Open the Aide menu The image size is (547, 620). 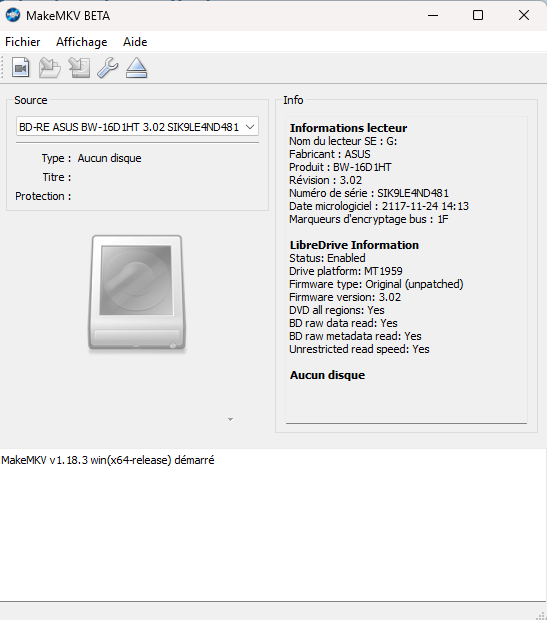(135, 42)
